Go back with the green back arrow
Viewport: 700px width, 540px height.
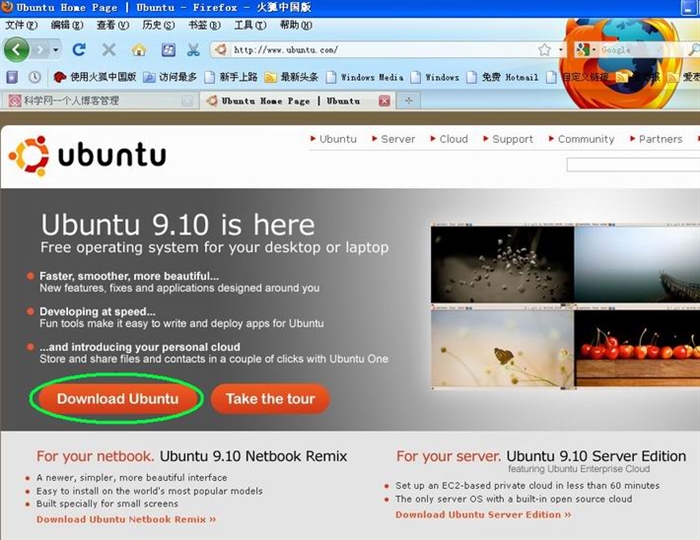click(x=17, y=49)
